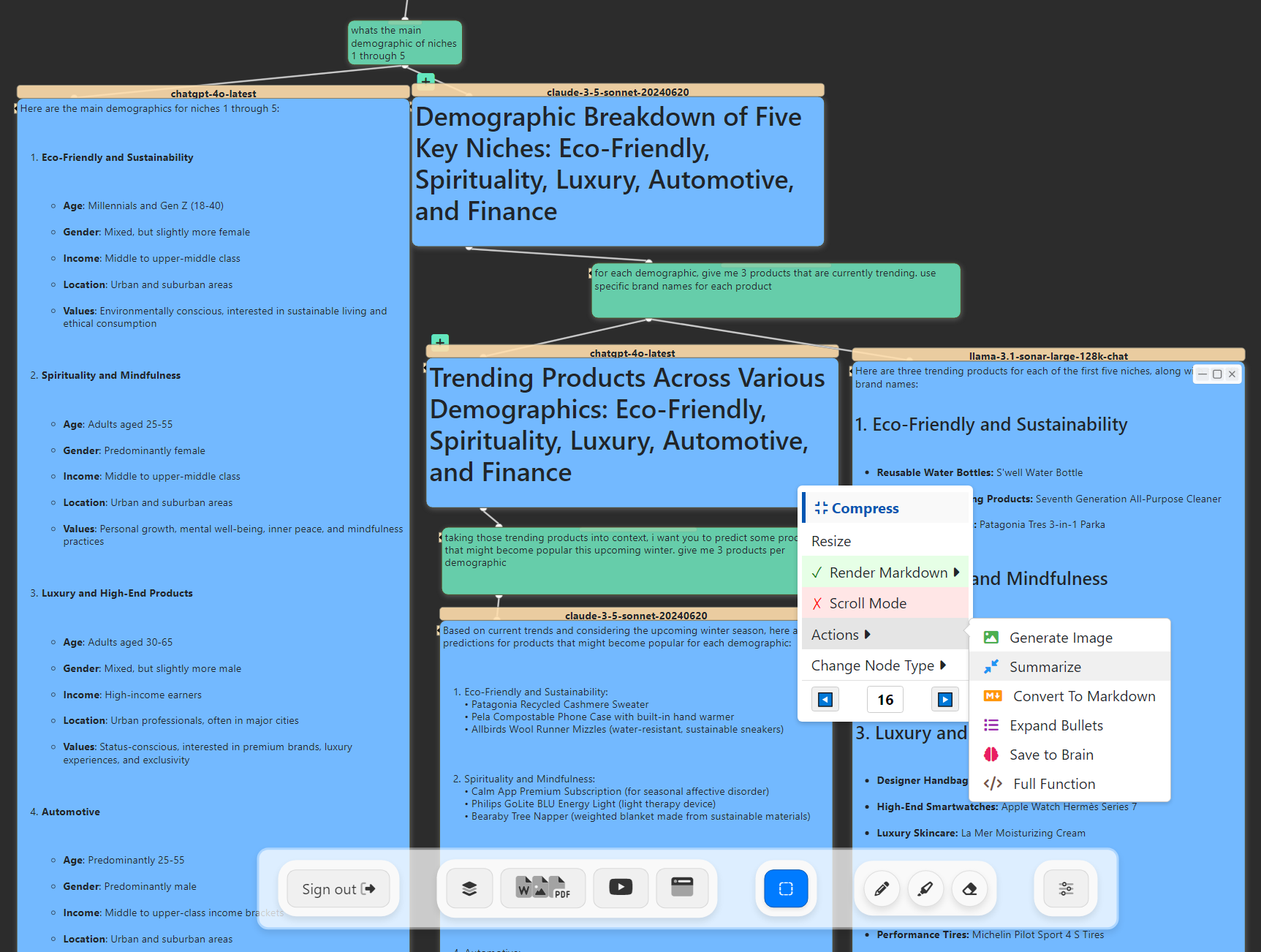This screenshot has width=1261, height=952.
Task: Click the top-left chatgpt-4o-latest node header
Action: coord(213,93)
